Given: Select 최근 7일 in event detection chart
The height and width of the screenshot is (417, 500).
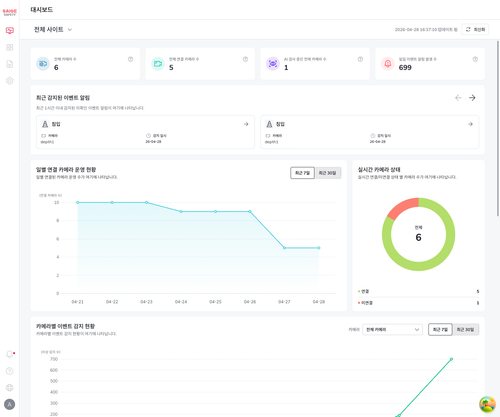Looking at the screenshot, I should point(440,329).
